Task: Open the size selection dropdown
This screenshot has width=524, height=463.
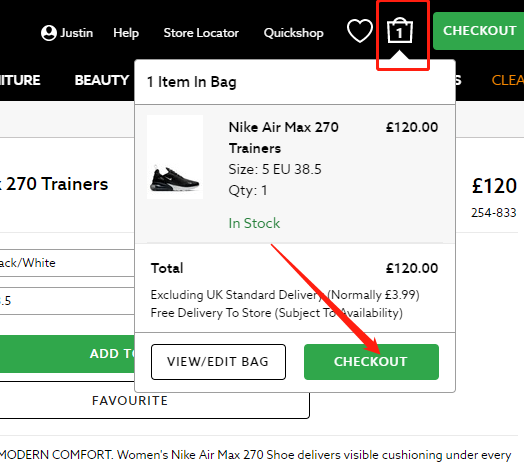Action: (67, 301)
